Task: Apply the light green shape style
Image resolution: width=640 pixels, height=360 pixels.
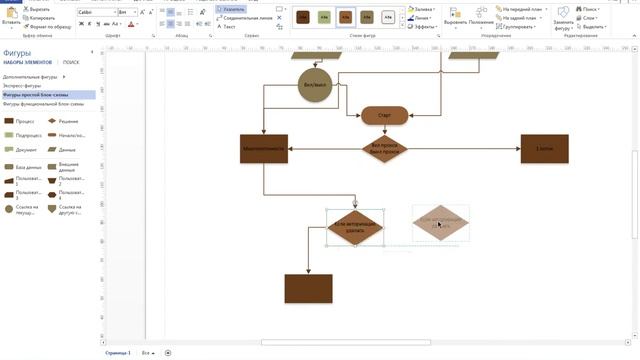Action: coord(324,18)
